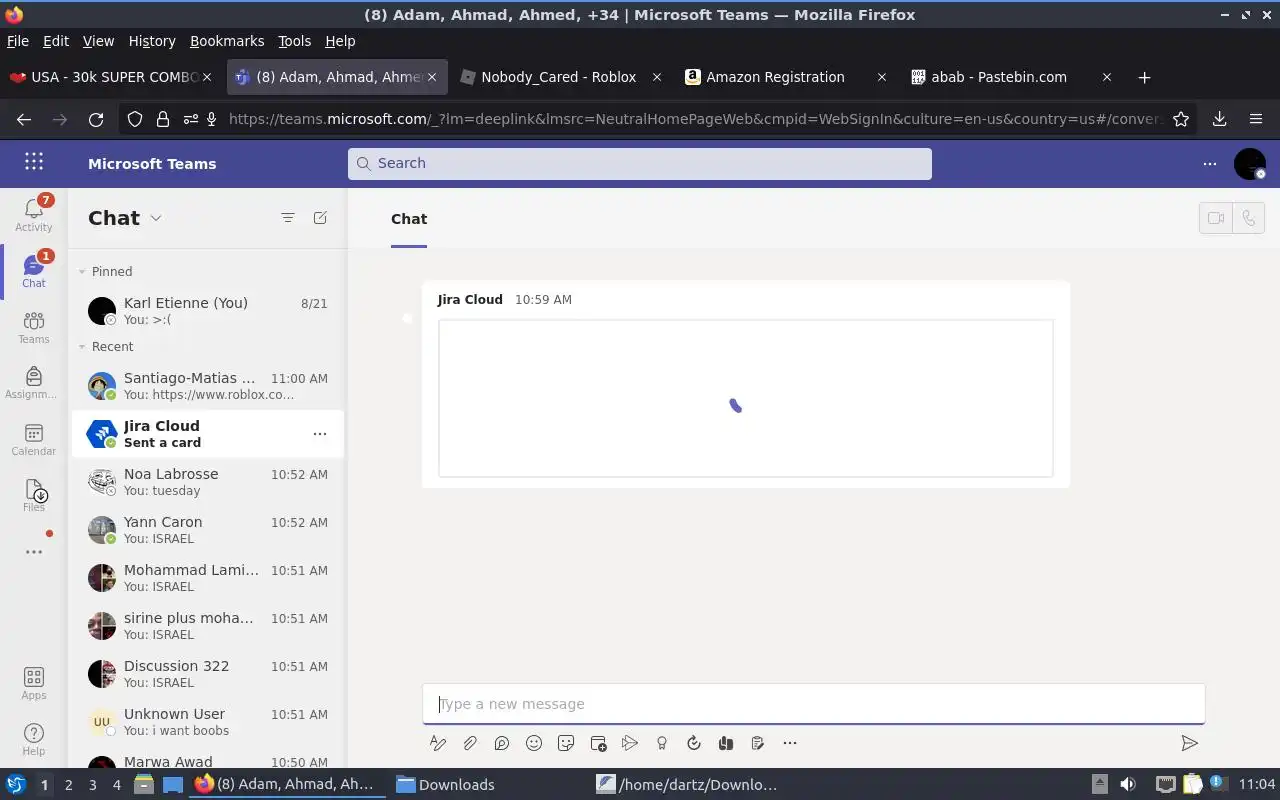The image size is (1280, 800).
Task: Select the Chat tab in conversation header
Action: tap(409, 219)
